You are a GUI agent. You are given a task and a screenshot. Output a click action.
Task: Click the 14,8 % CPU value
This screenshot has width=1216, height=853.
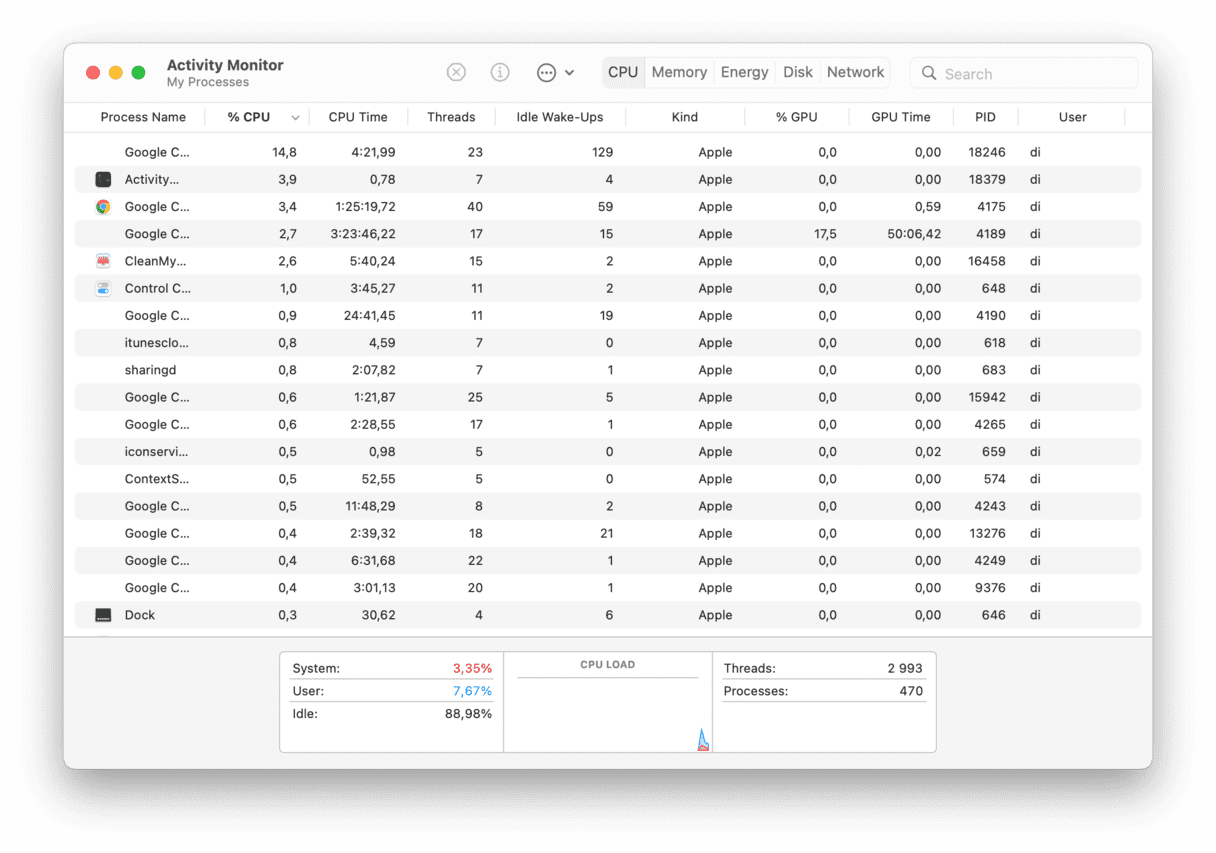(284, 153)
